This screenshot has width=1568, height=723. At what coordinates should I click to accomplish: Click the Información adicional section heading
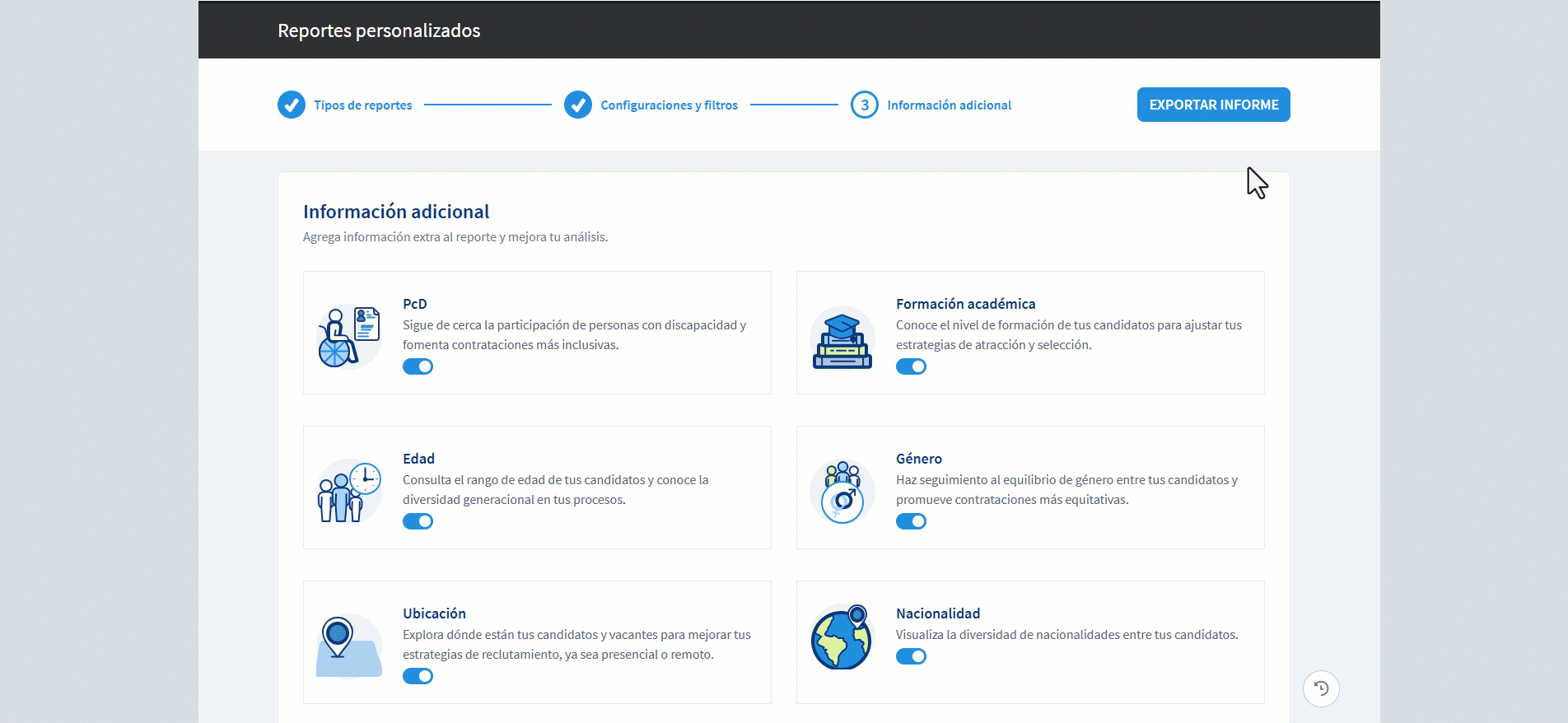[396, 212]
